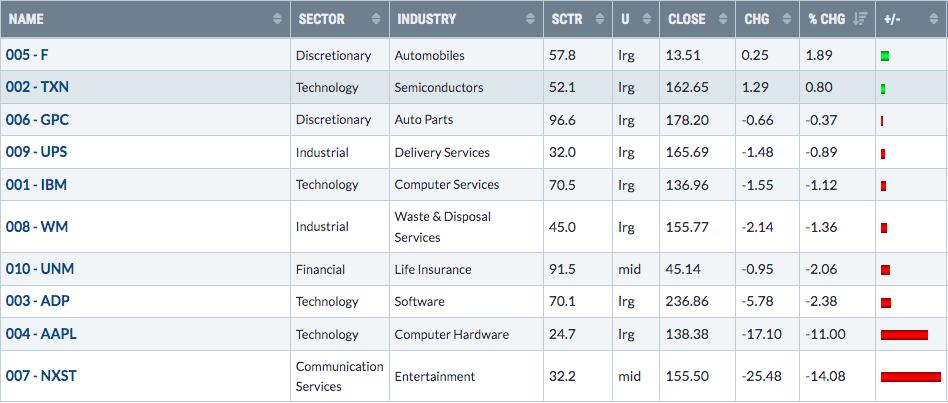Viewport: 948px width, 403px height.
Task: Toggle sort arrows on U column
Action: tap(646, 19)
